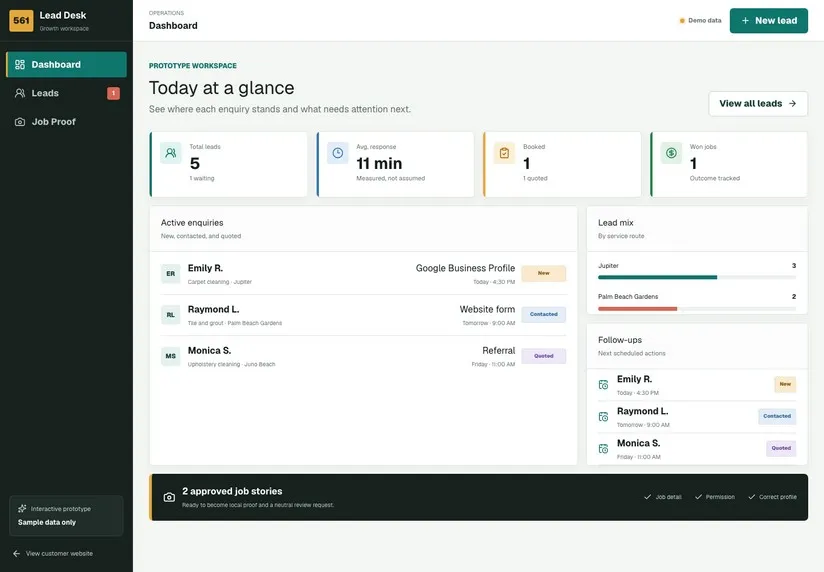Open Monica S. in Active enquiries
824x572 pixels.
coord(363,356)
